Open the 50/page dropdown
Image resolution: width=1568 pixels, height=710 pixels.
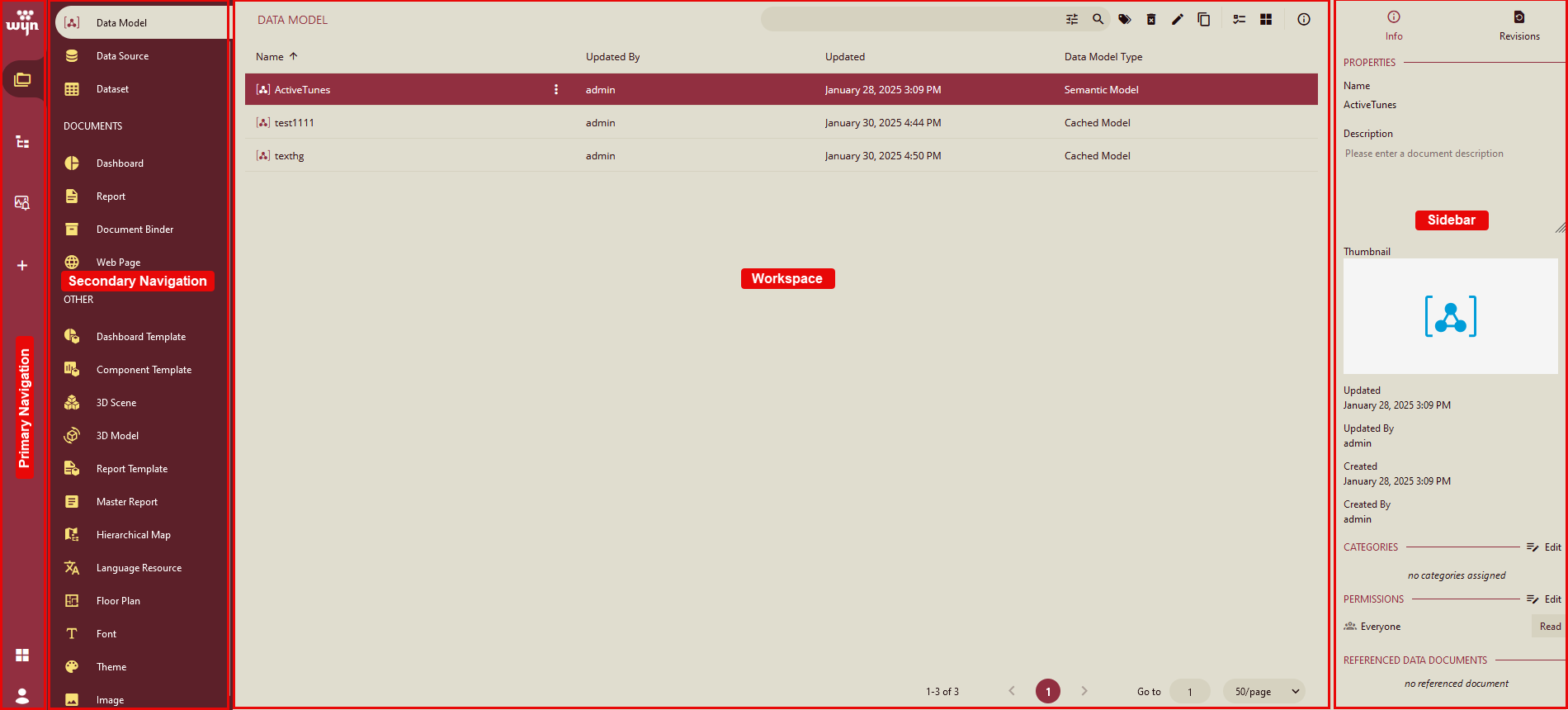[x=1266, y=691]
